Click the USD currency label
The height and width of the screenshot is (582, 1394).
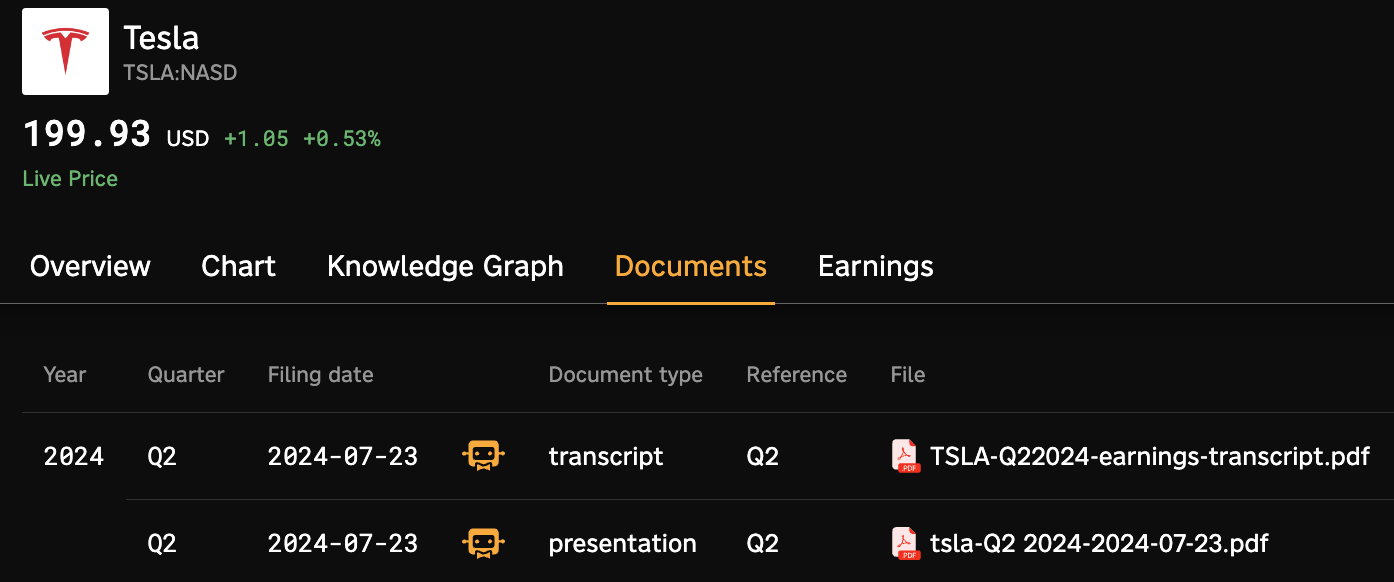point(188,139)
